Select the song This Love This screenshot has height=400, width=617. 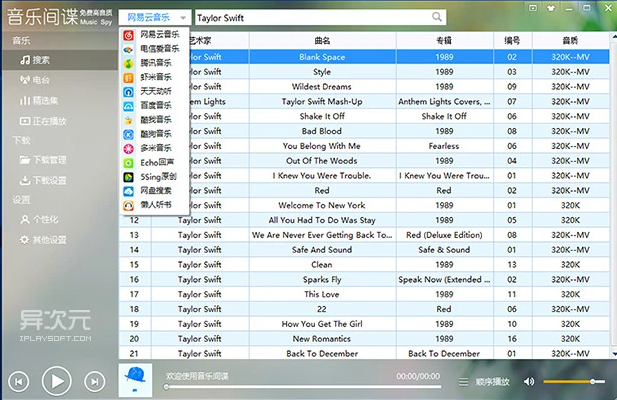322,294
